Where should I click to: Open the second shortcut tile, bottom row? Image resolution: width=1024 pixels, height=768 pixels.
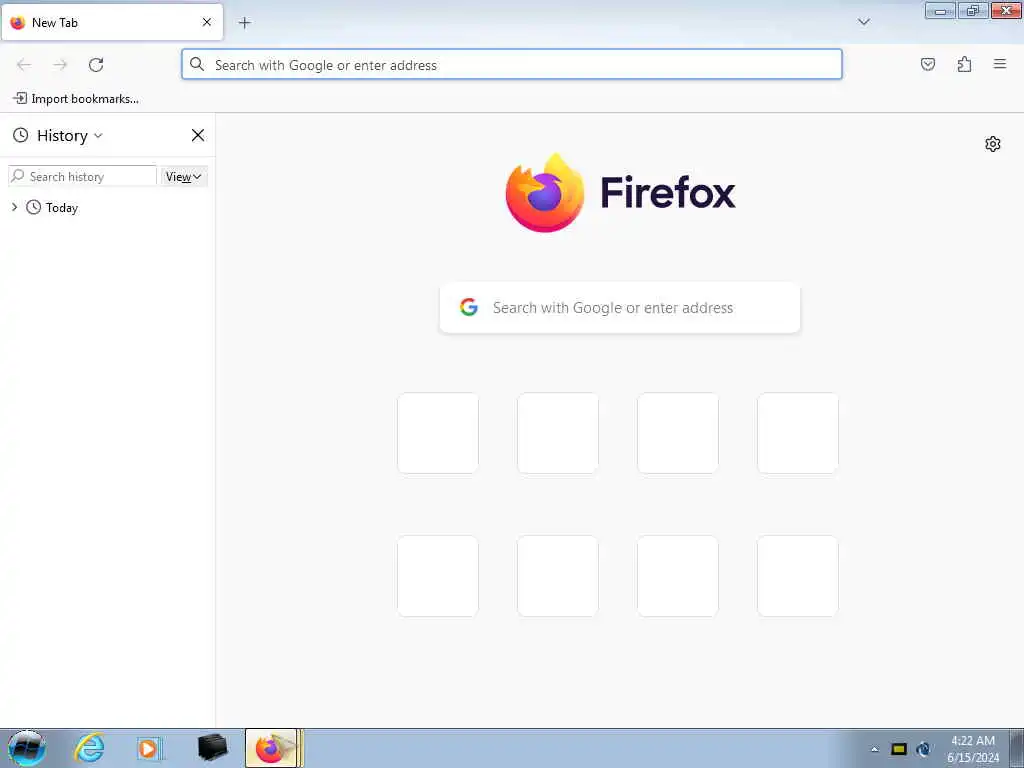coord(558,576)
